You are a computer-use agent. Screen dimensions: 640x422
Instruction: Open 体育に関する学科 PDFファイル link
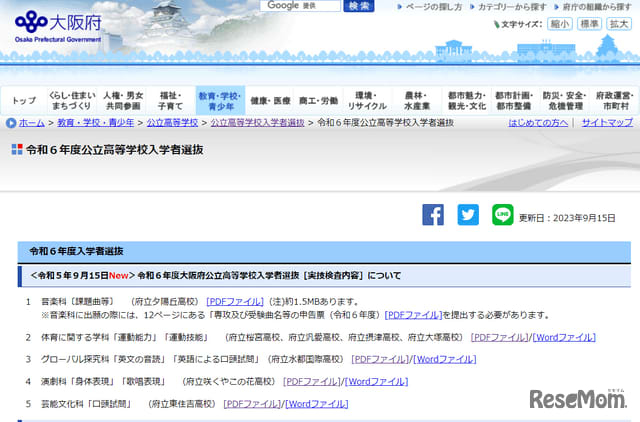[x=499, y=338]
